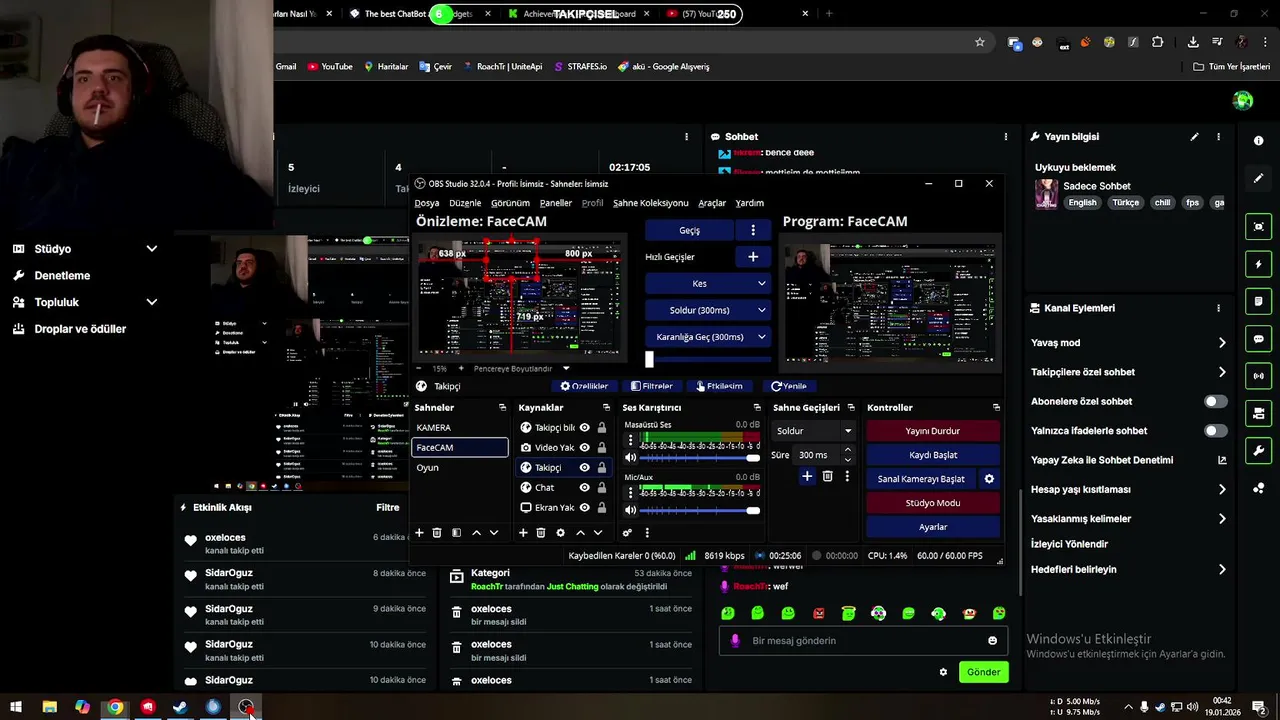Remove selected source with Kaynaklar trash icon
This screenshot has height=720, width=1280.
point(541,533)
